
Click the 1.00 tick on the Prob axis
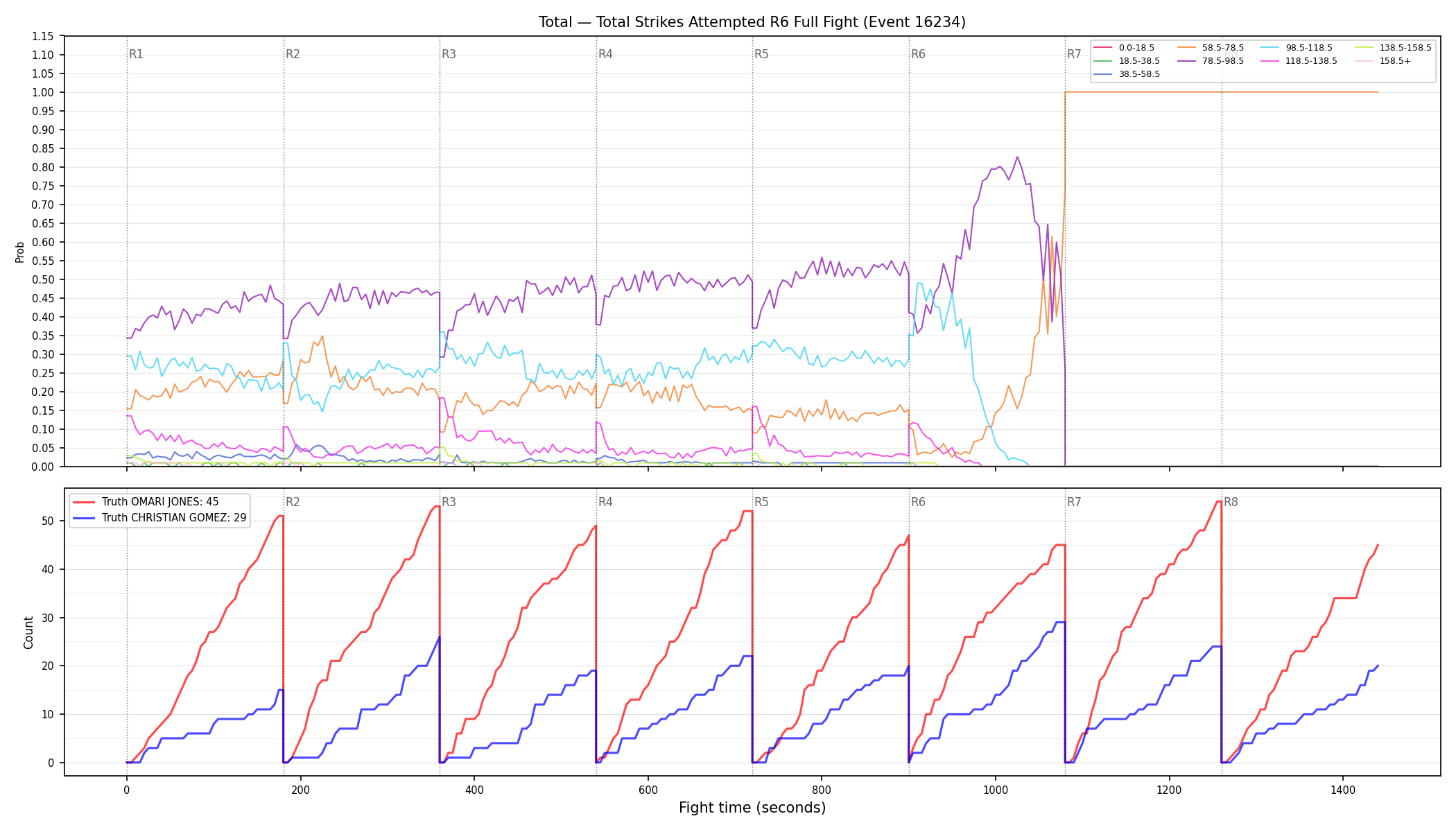click(43, 92)
